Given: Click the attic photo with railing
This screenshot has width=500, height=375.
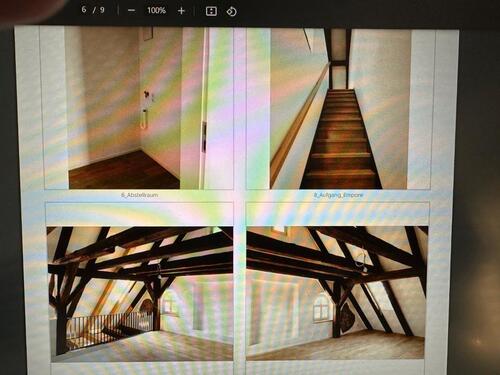Looking at the screenshot, I should point(140,294).
